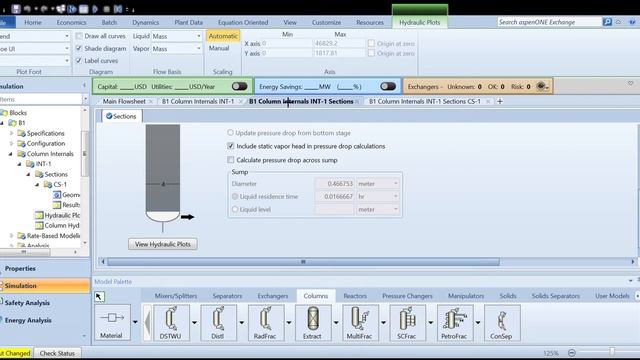
Task: Click the navigation tree vertical scrollbar
Action: (85, 154)
